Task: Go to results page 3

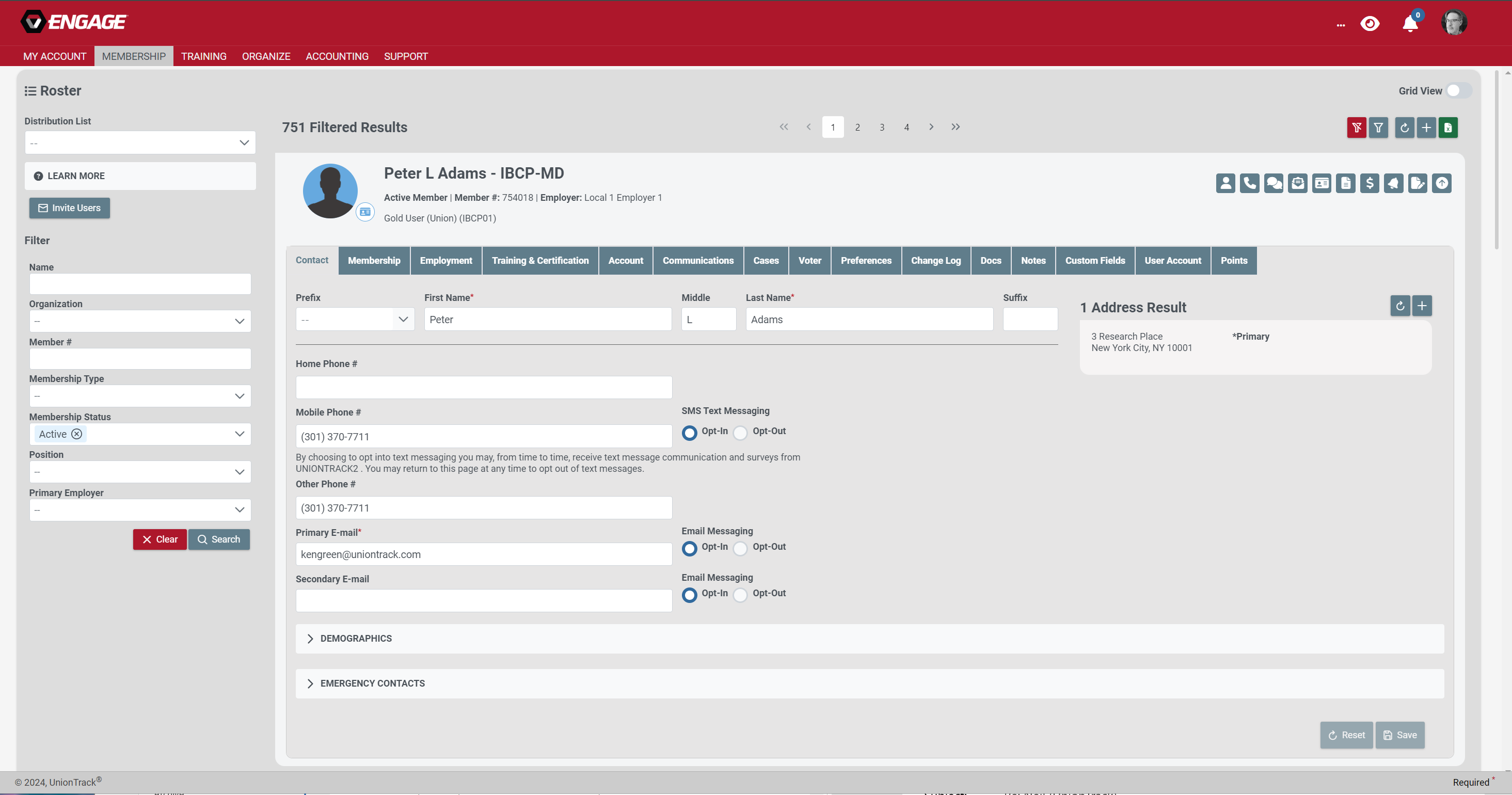Action: tap(882, 128)
